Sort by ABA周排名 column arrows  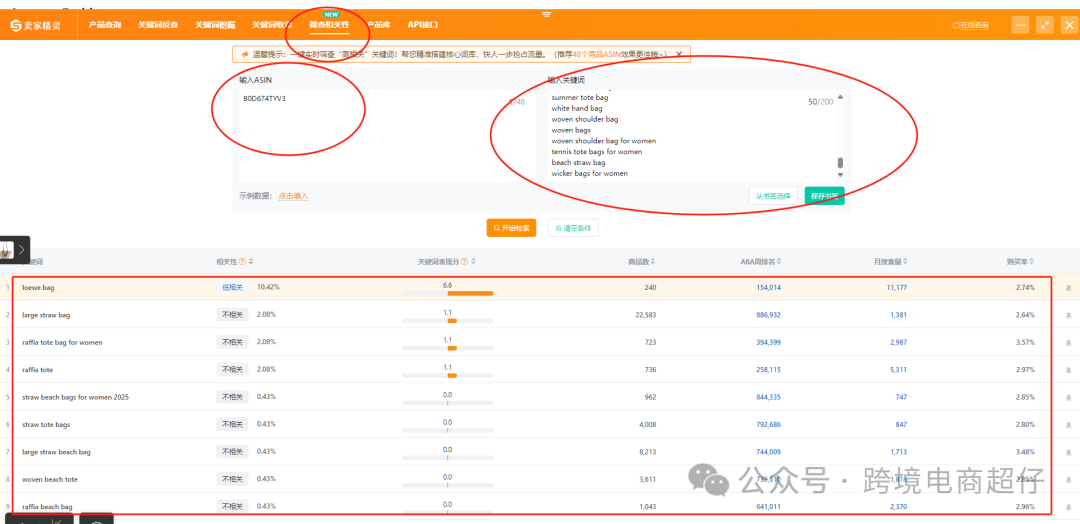pos(781,262)
